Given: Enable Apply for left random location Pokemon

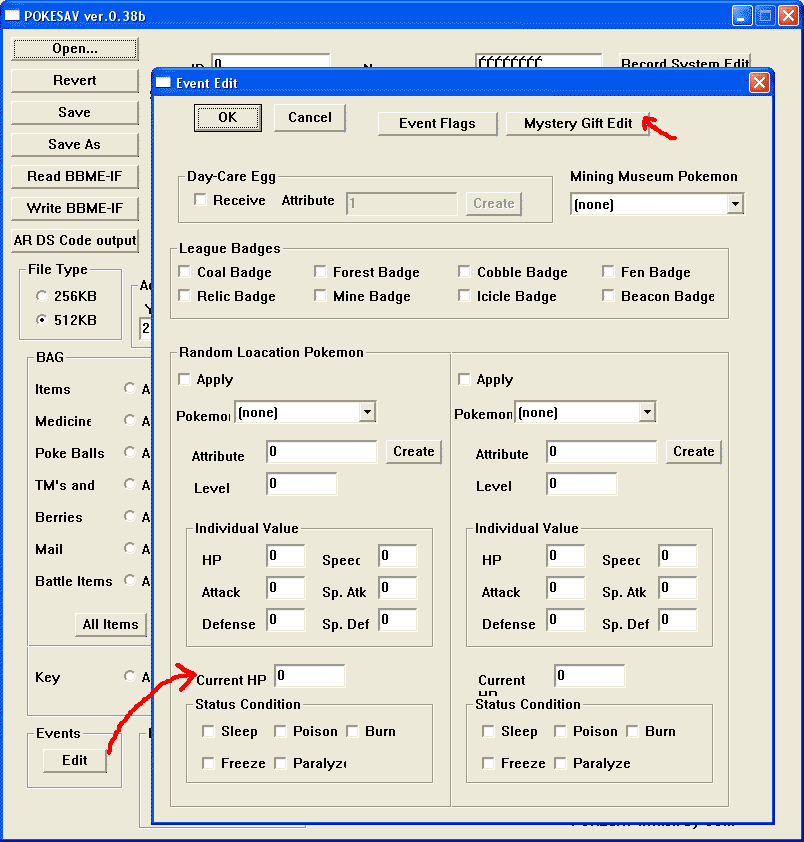Looking at the screenshot, I should [184, 380].
